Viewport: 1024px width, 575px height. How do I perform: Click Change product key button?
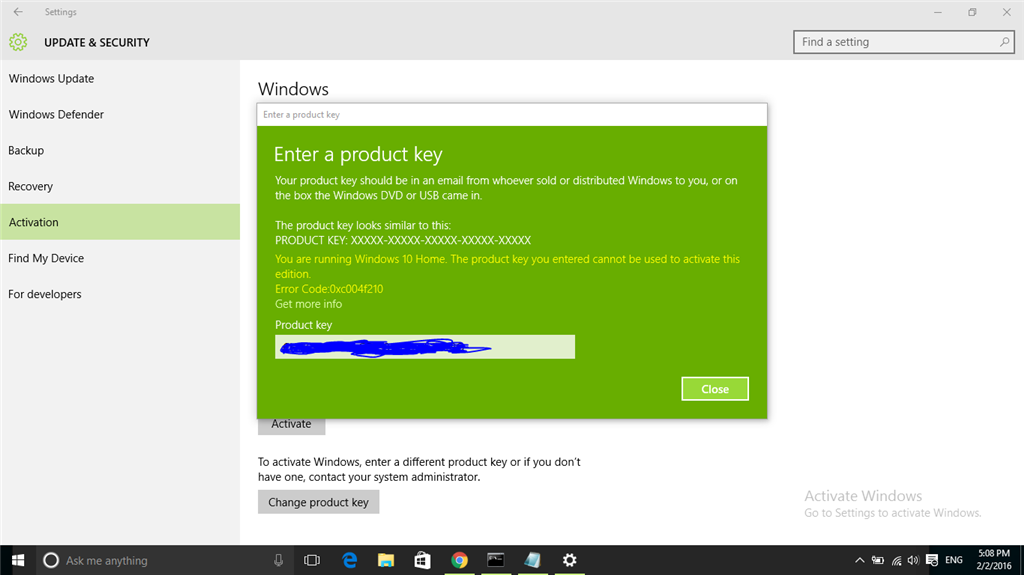tap(318, 502)
